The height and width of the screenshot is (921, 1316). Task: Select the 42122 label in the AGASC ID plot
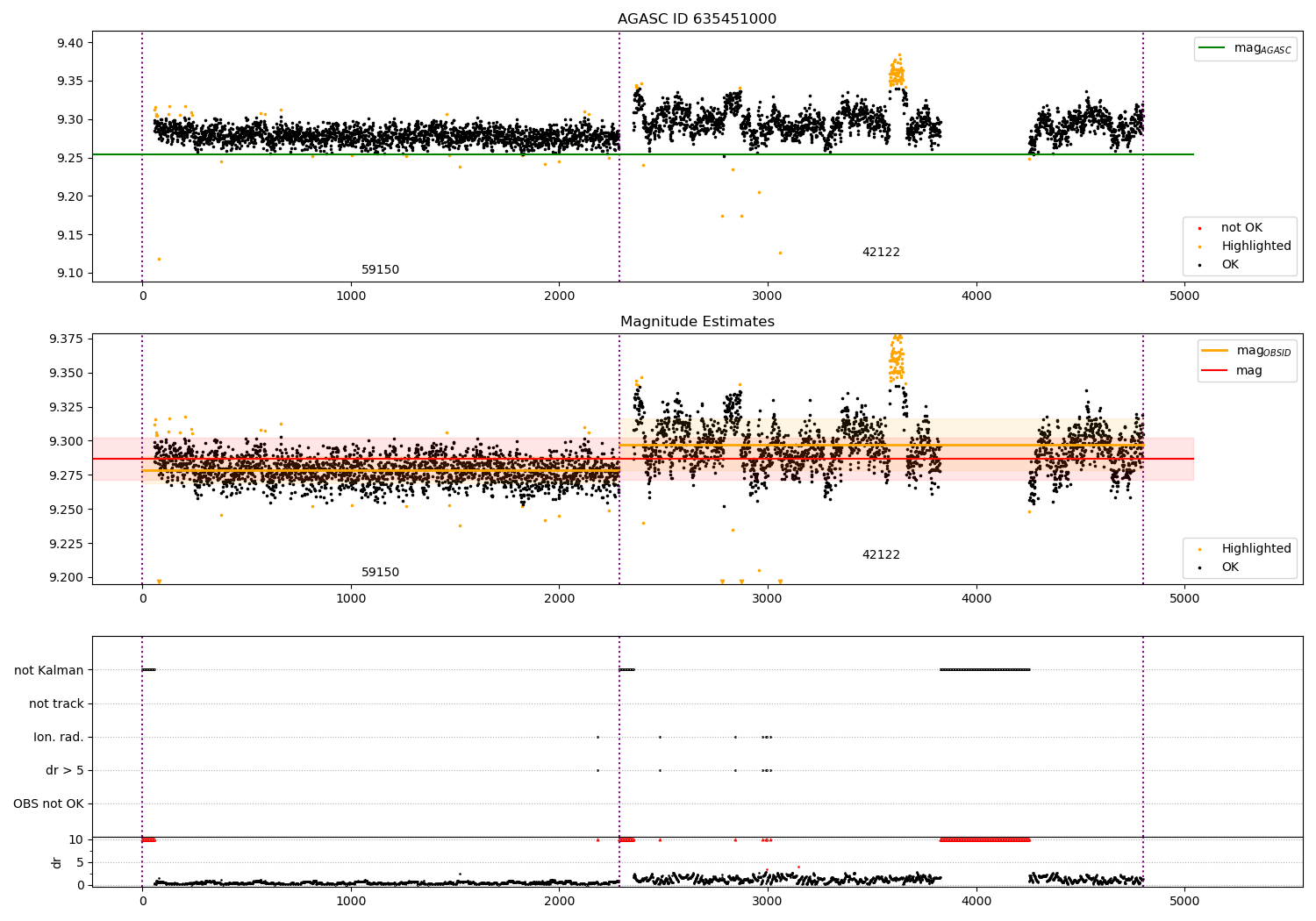881,253
